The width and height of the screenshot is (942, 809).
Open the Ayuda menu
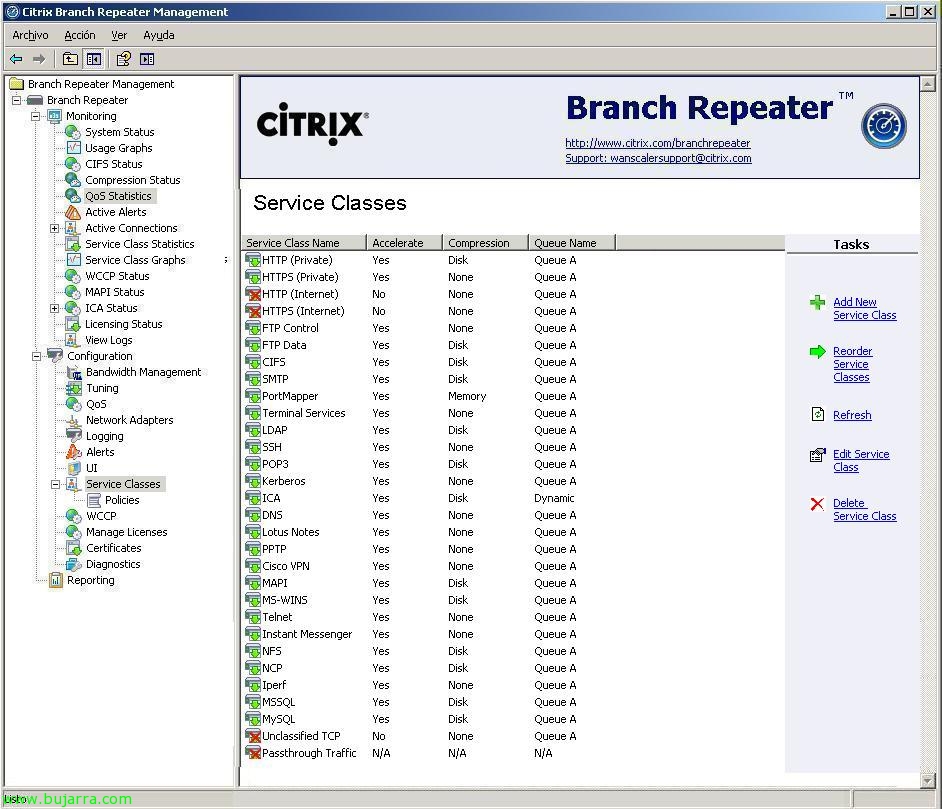pyautogui.click(x=159, y=35)
